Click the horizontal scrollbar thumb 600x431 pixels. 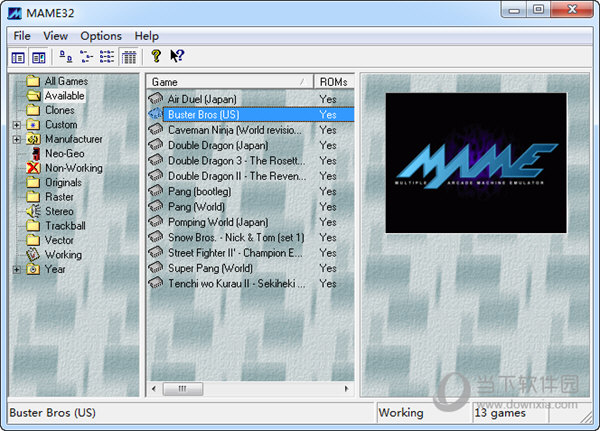(x=183, y=389)
